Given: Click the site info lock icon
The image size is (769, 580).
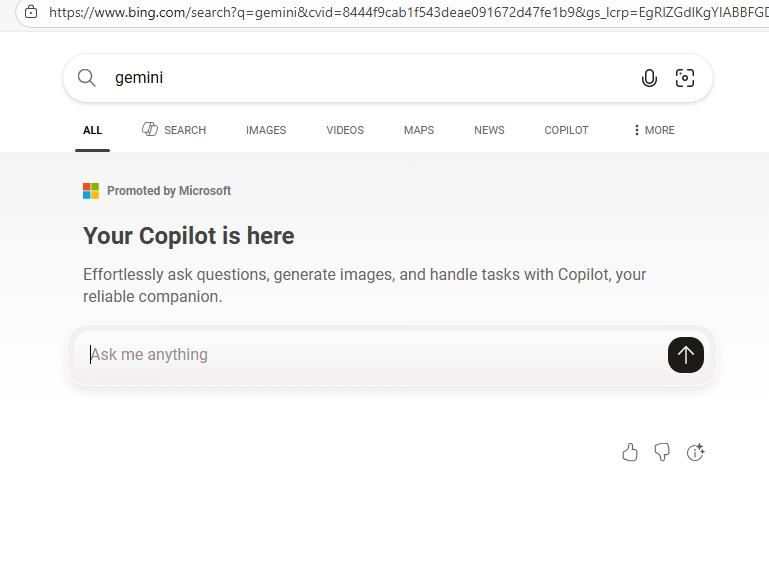Looking at the screenshot, I should point(31,12).
